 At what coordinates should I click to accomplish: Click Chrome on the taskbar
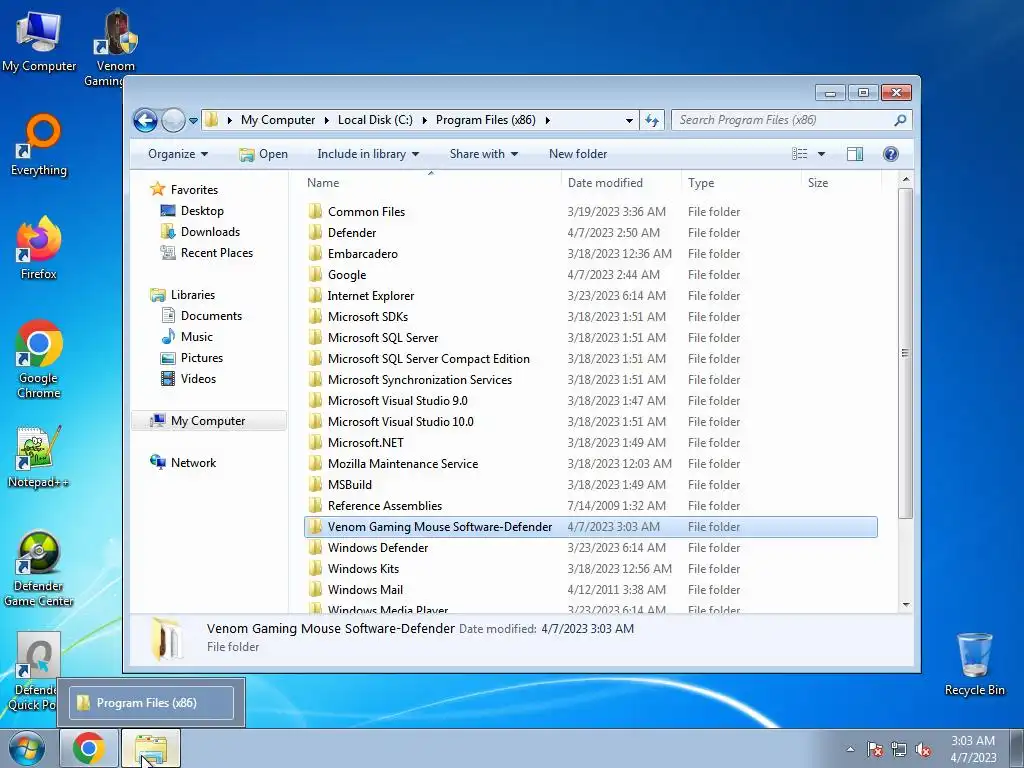click(88, 748)
